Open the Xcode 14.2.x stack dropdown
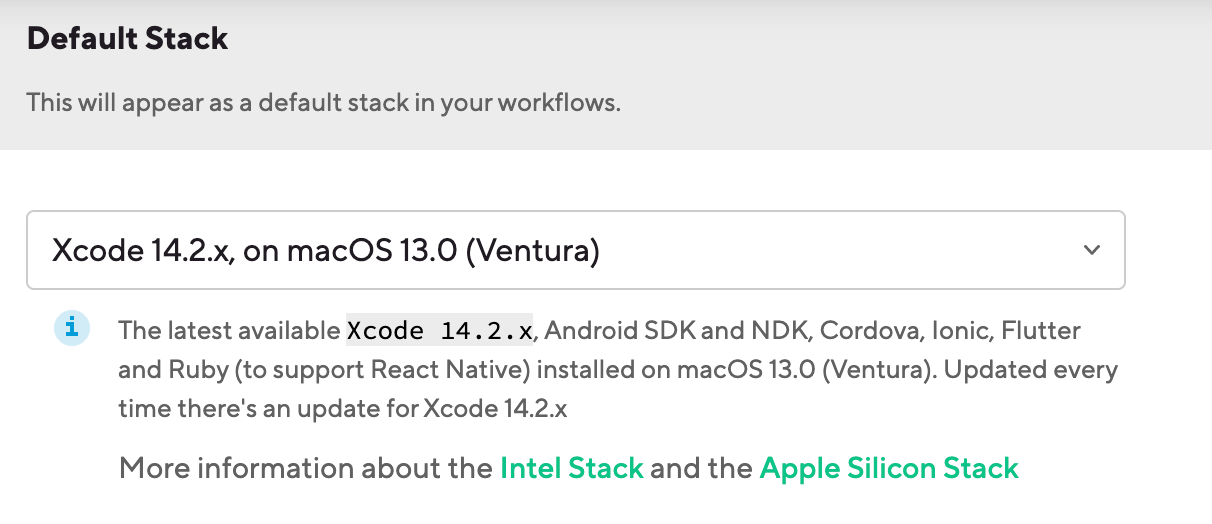The height and width of the screenshot is (524, 1212). coord(575,250)
